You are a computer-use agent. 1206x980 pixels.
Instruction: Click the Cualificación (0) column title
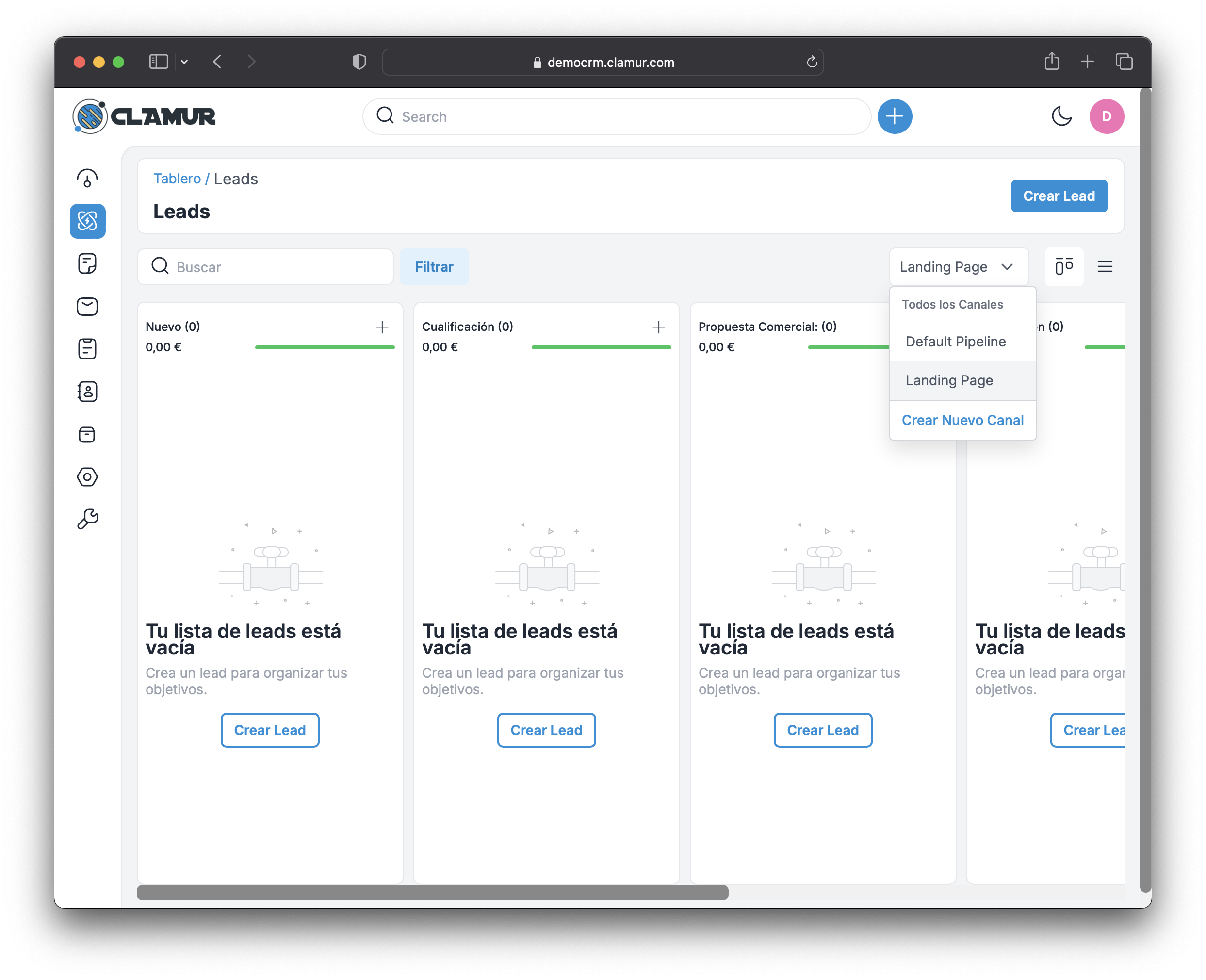pyautogui.click(x=467, y=327)
